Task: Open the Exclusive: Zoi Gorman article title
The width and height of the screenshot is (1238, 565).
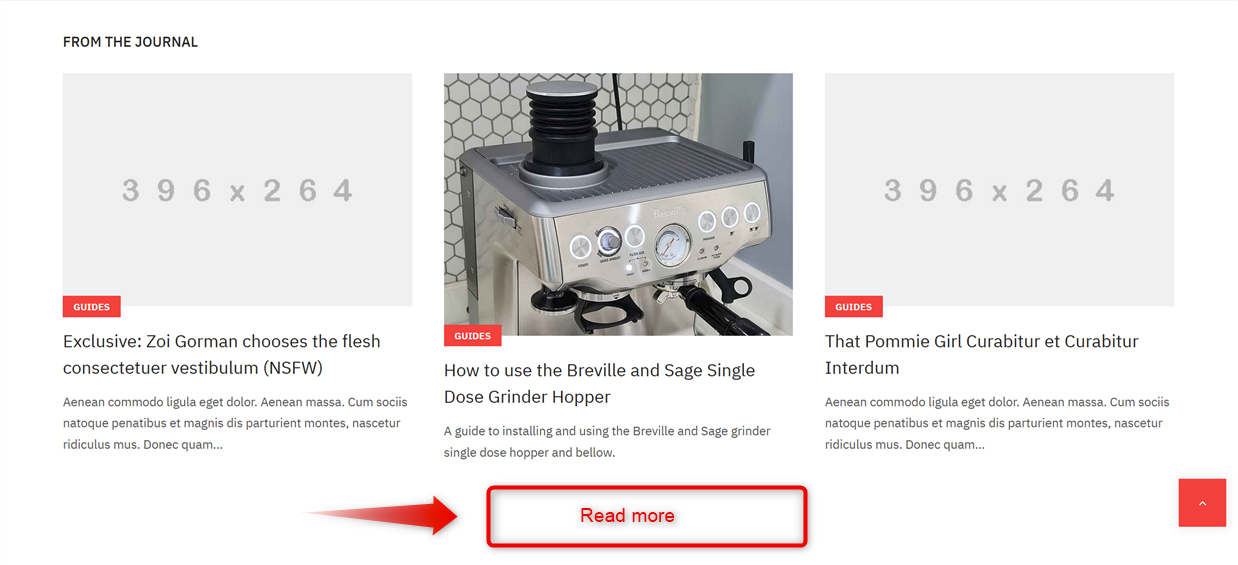Action: [222, 354]
